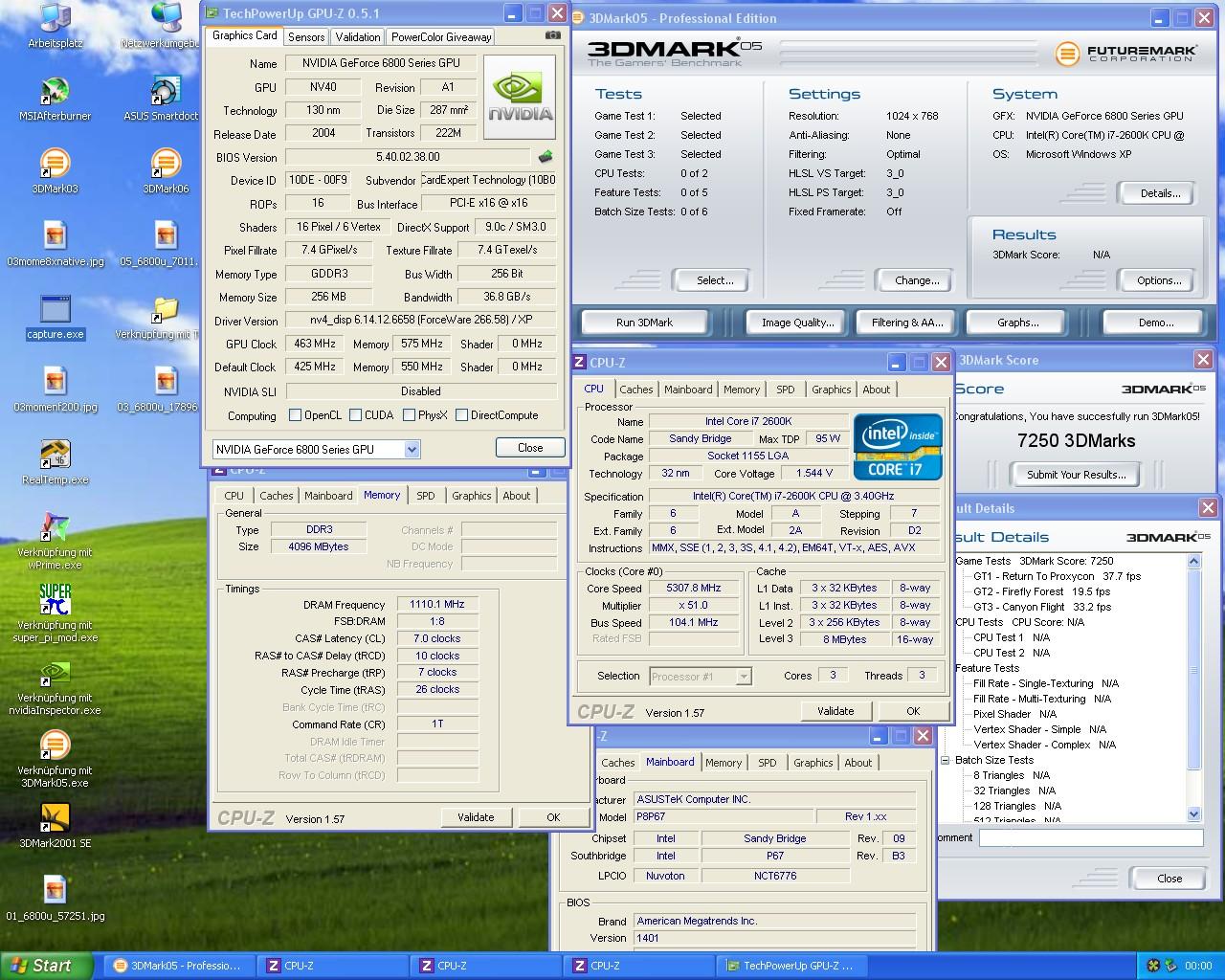Screen dimensions: 1225x980
Task: Open the Graphics tab in CPU-Z memory window
Action: pos(472,496)
